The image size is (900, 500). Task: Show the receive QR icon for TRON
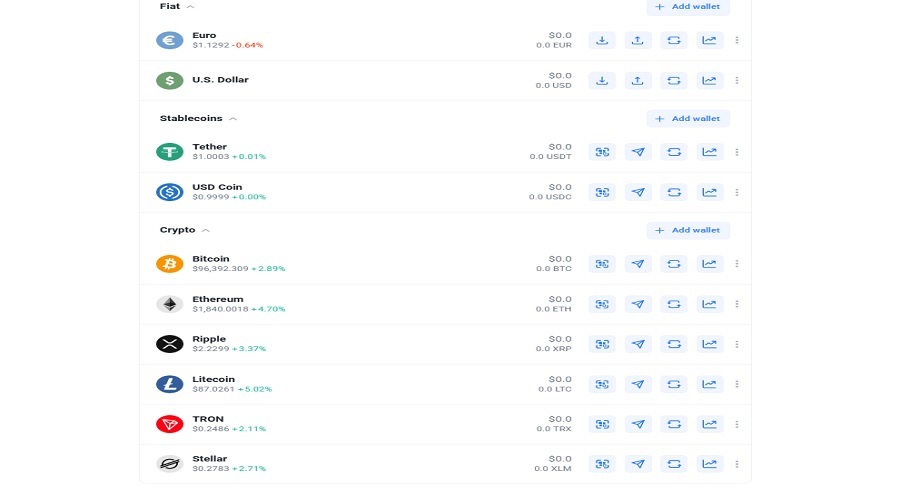coord(602,424)
